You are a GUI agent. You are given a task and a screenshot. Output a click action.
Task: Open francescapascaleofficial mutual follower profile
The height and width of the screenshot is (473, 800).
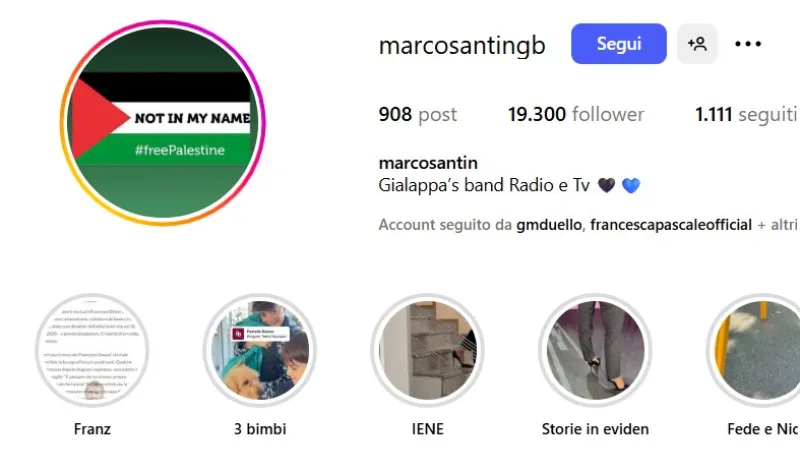click(x=671, y=225)
